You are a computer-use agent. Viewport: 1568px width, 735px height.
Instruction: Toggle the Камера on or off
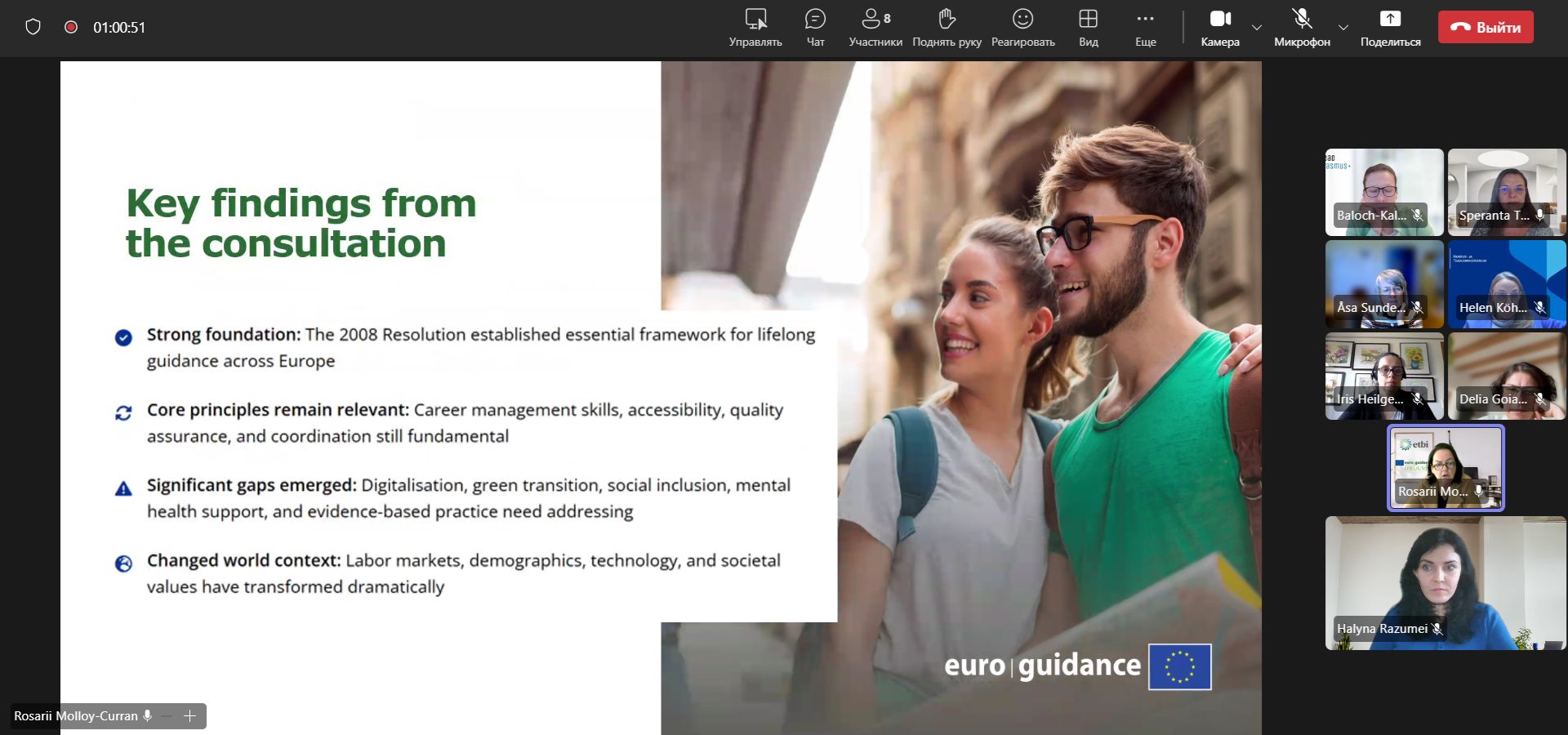(x=1219, y=28)
